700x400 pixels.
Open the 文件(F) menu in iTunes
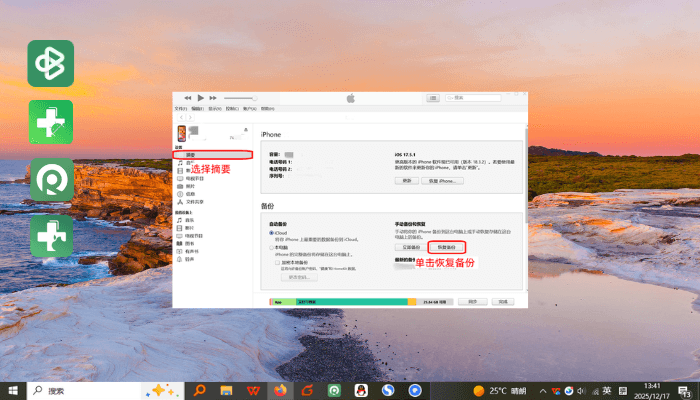pyautogui.click(x=180, y=108)
